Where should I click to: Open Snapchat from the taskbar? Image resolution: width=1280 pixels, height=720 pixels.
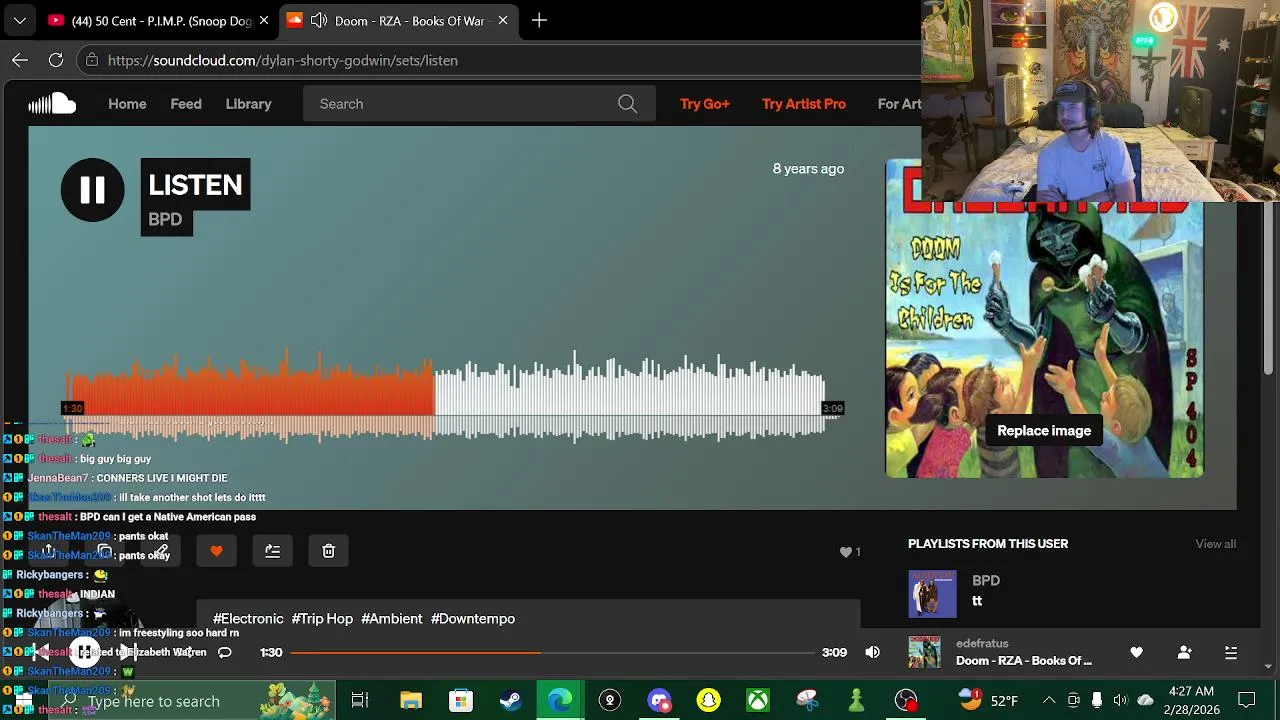(x=708, y=701)
